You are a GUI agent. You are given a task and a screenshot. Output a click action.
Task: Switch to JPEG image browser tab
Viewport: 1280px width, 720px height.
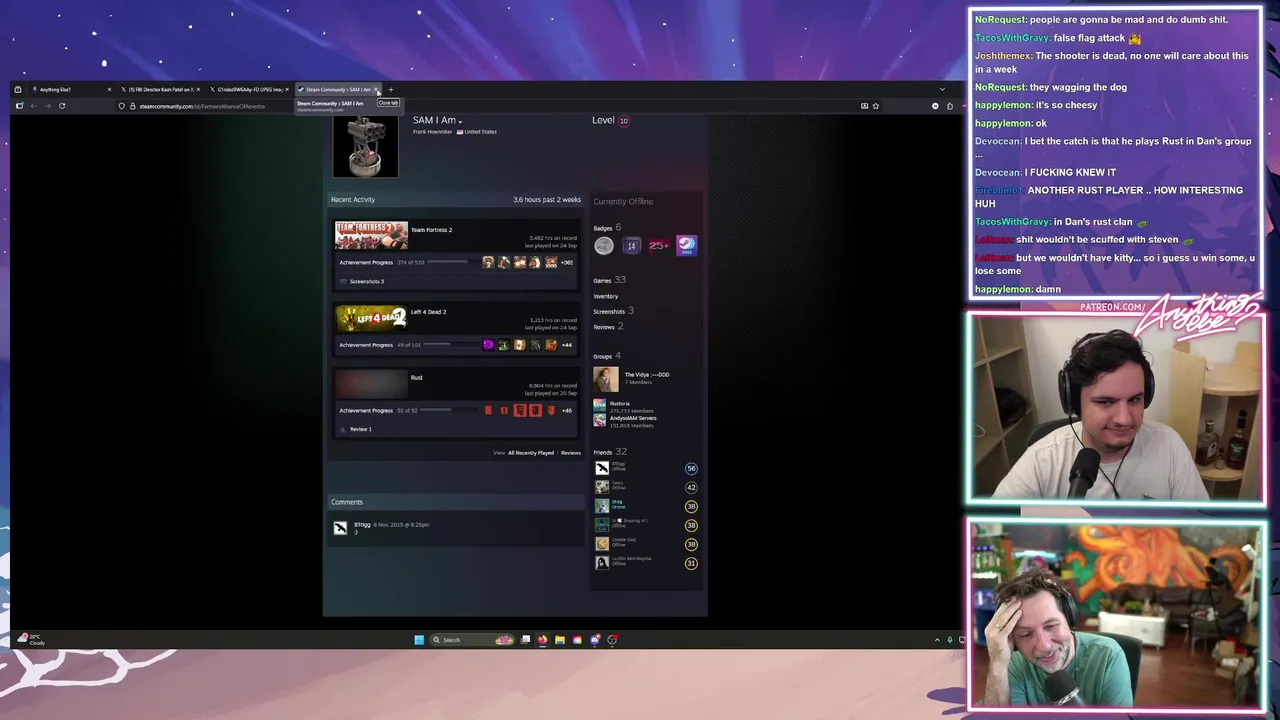[x=250, y=90]
